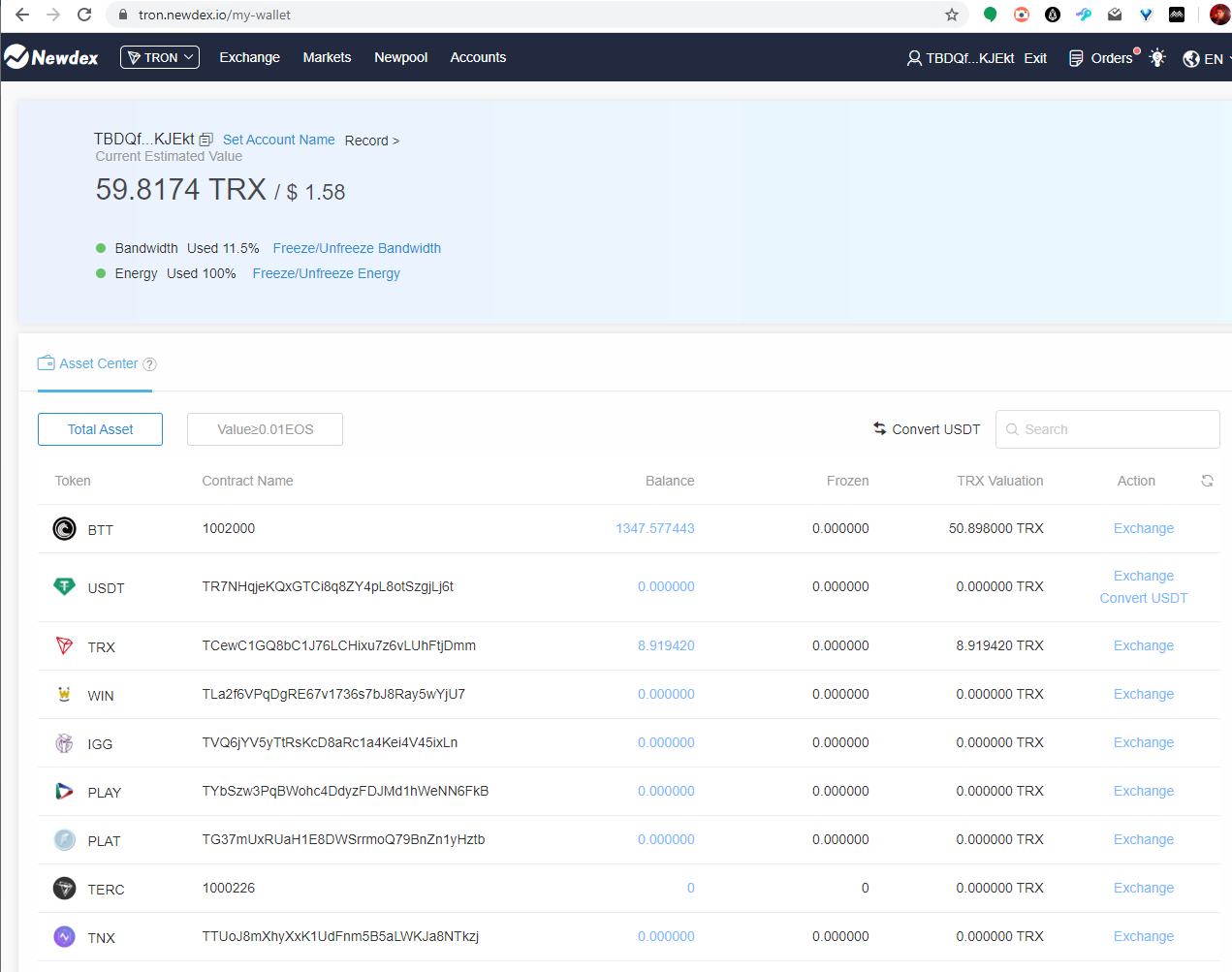
Task: Filter by Value≥0.01EOS
Action: (265, 429)
